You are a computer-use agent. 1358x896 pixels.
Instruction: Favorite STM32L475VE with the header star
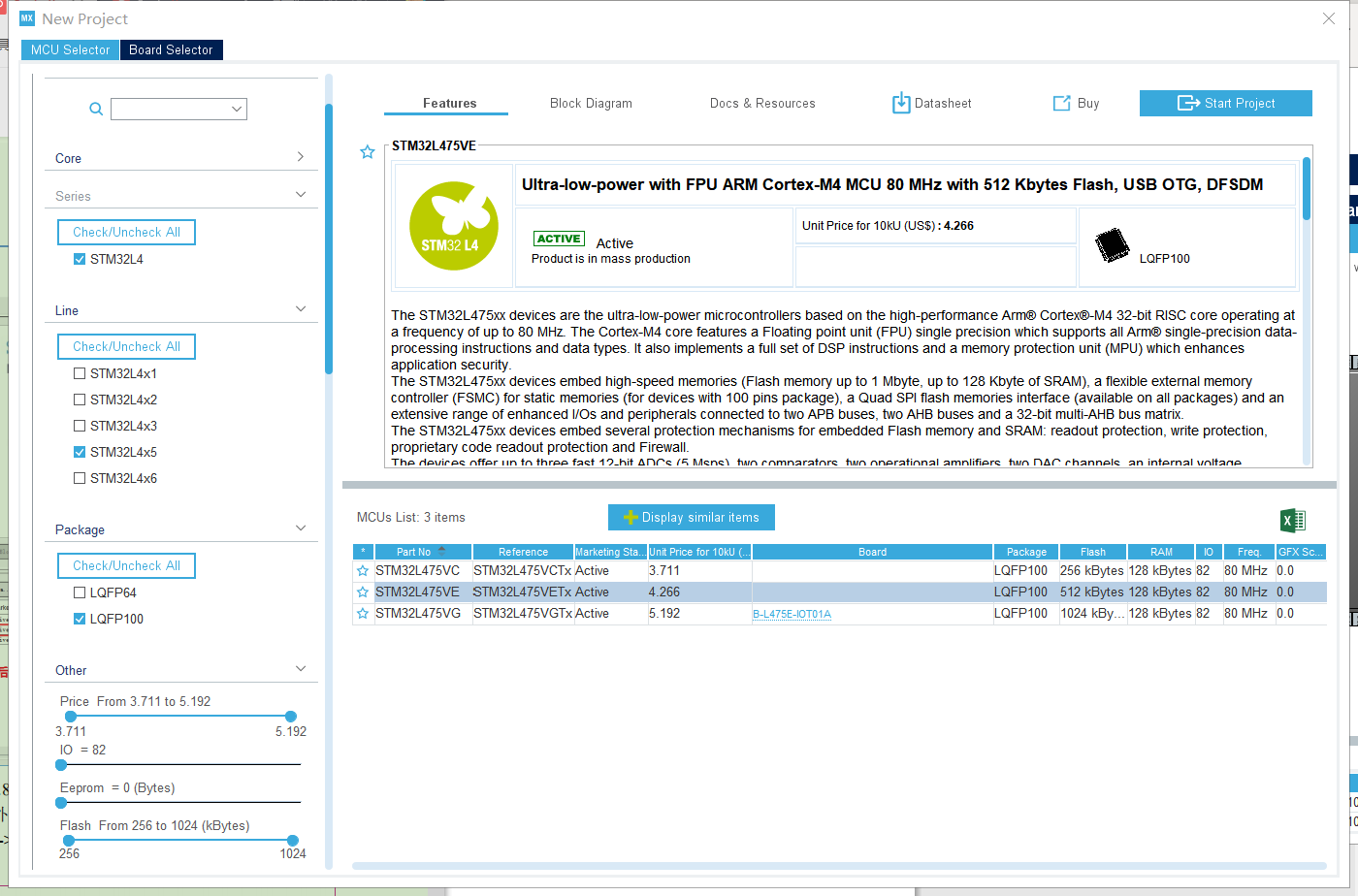pyautogui.click(x=368, y=152)
